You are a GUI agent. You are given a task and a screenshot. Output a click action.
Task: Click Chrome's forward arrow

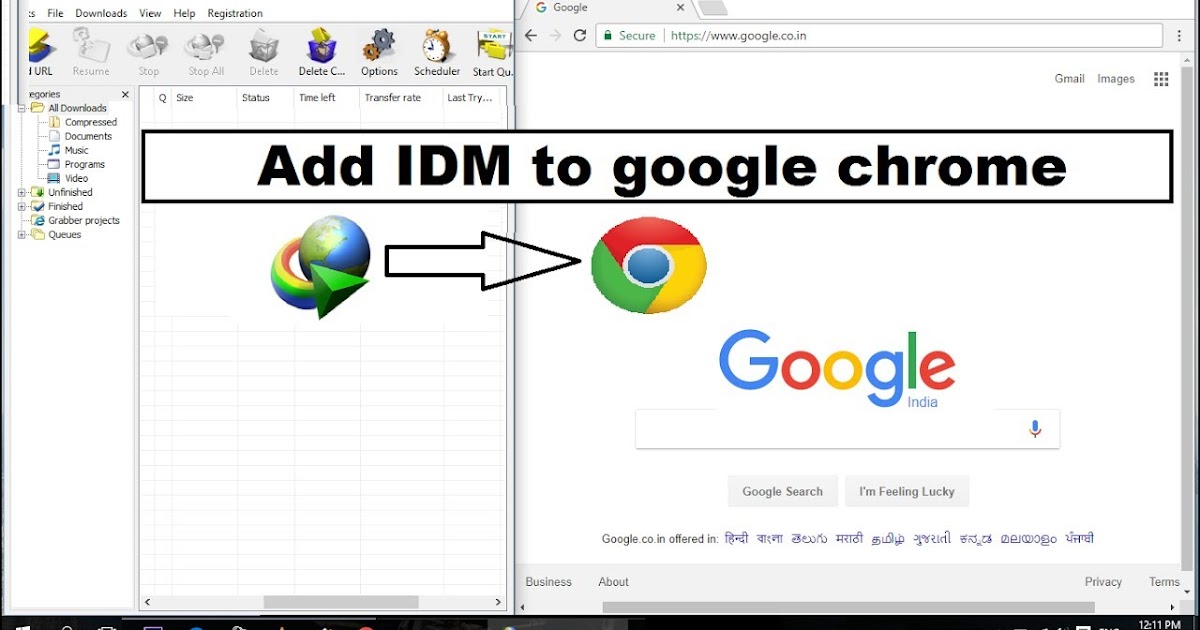[556, 35]
